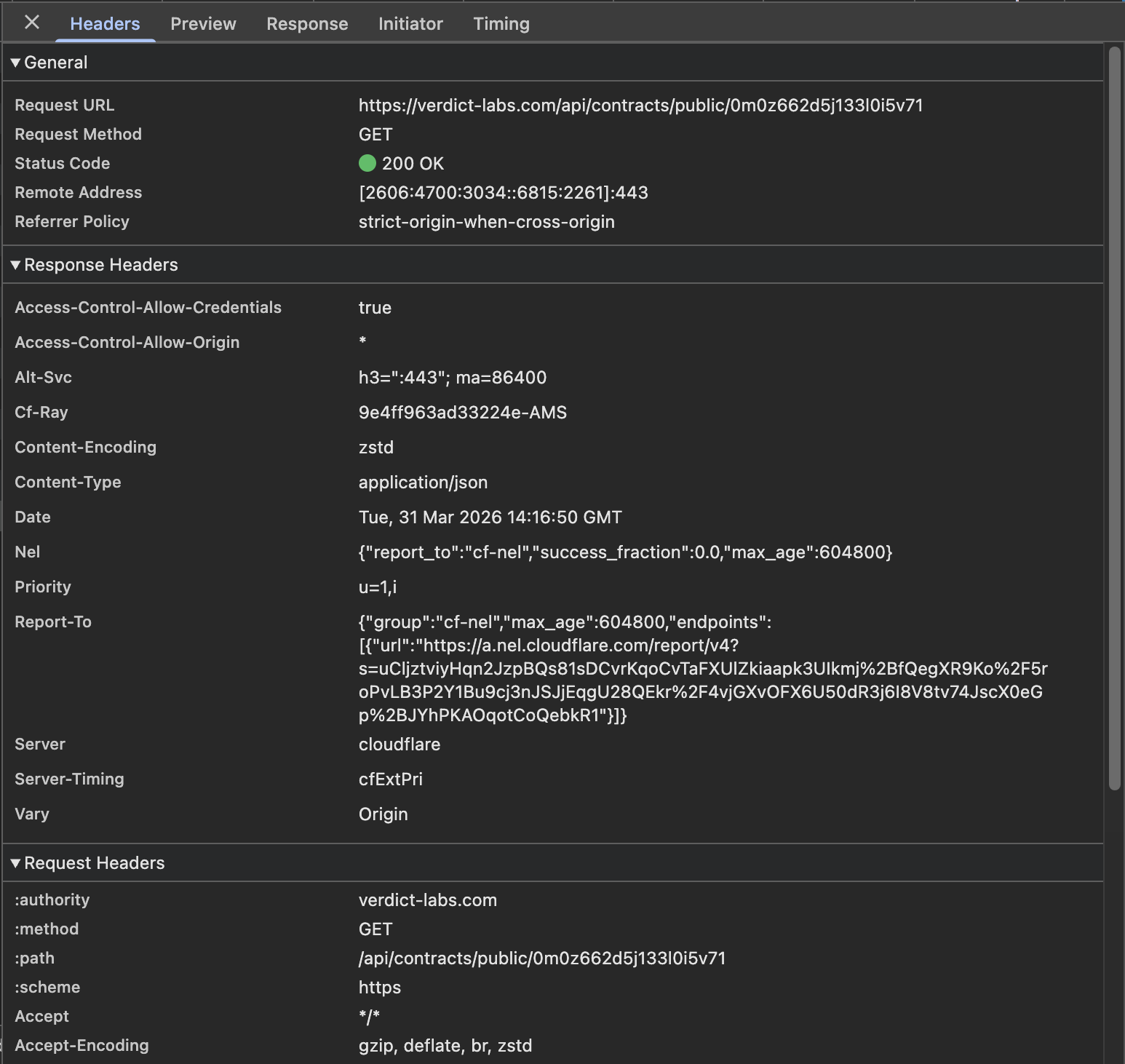Close the network request details panel
The height and width of the screenshot is (1064, 1125).
[x=31, y=23]
